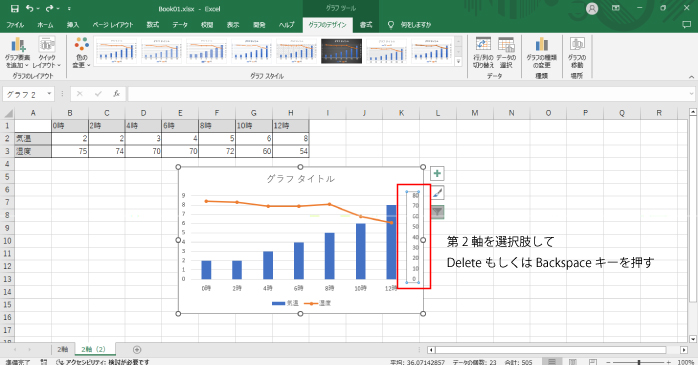Click the zoom in plus button
Image resolution: width=698 pixels, height=365 pixels.
point(668,362)
